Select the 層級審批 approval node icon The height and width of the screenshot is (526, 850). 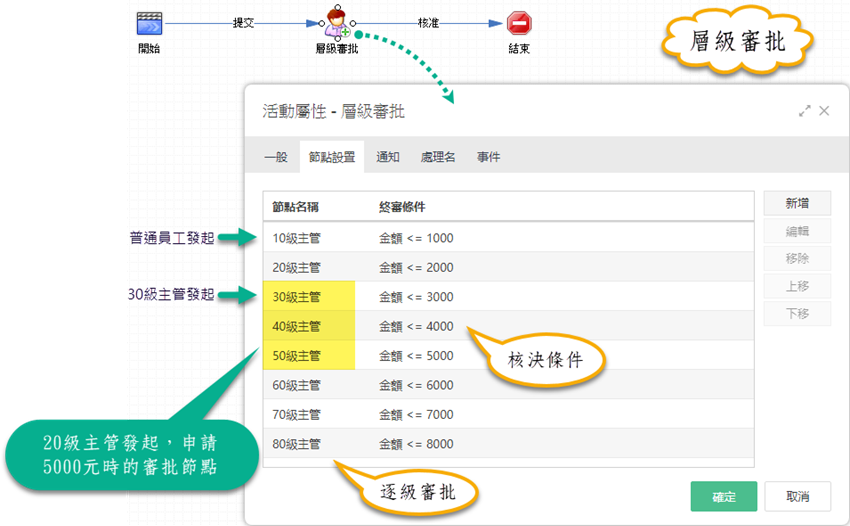pos(337,23)
